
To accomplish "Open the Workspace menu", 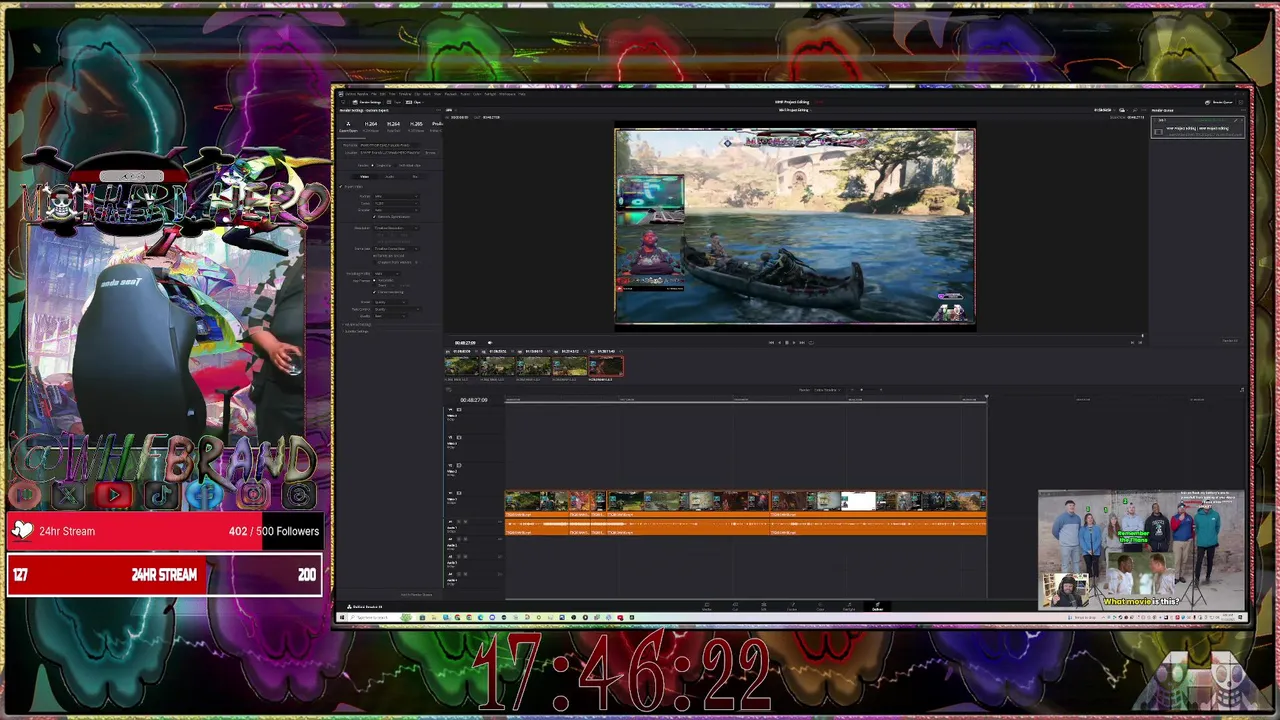I will (507, 94).
